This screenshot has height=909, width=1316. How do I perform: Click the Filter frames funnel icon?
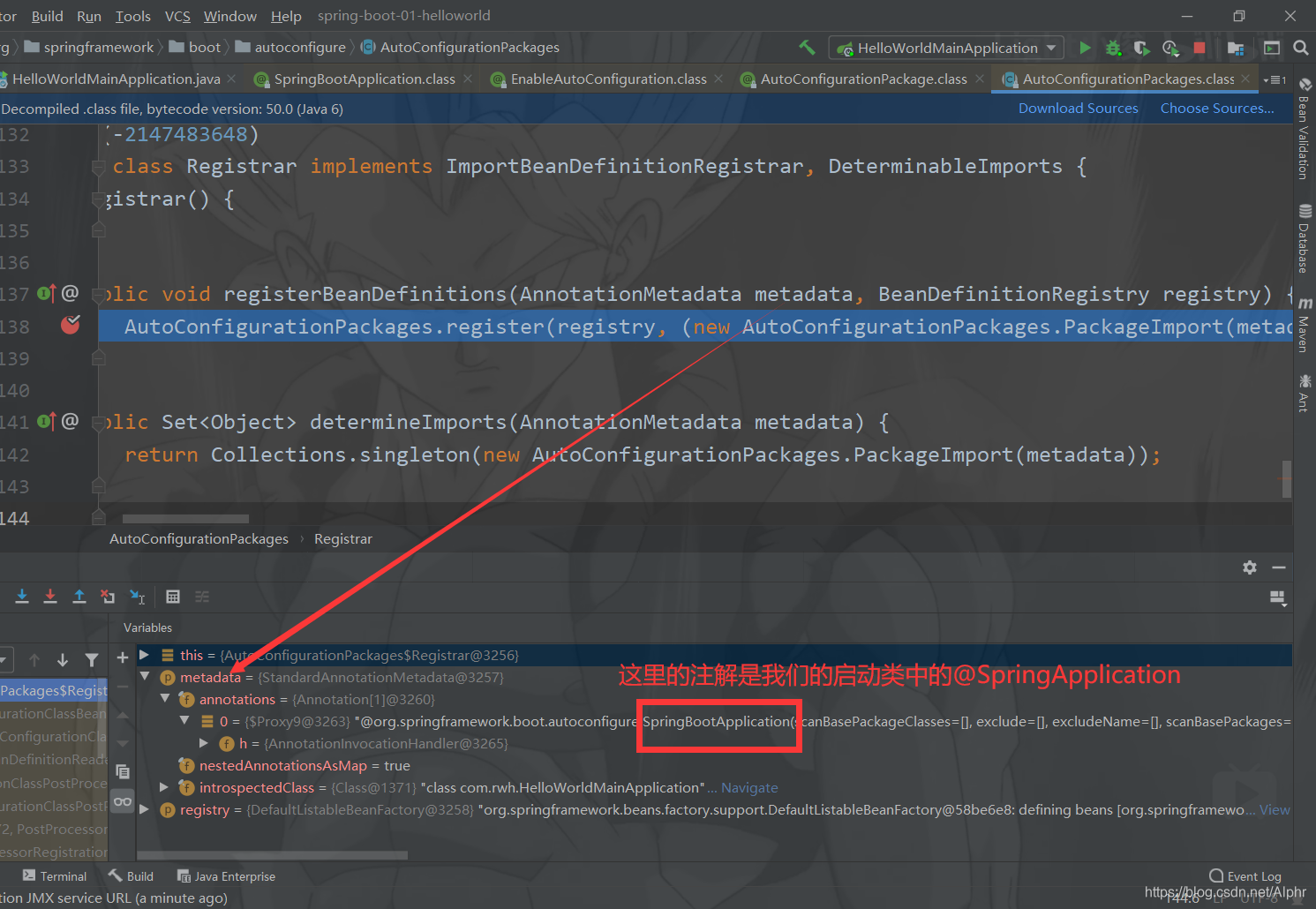click(x=92, y=659)
